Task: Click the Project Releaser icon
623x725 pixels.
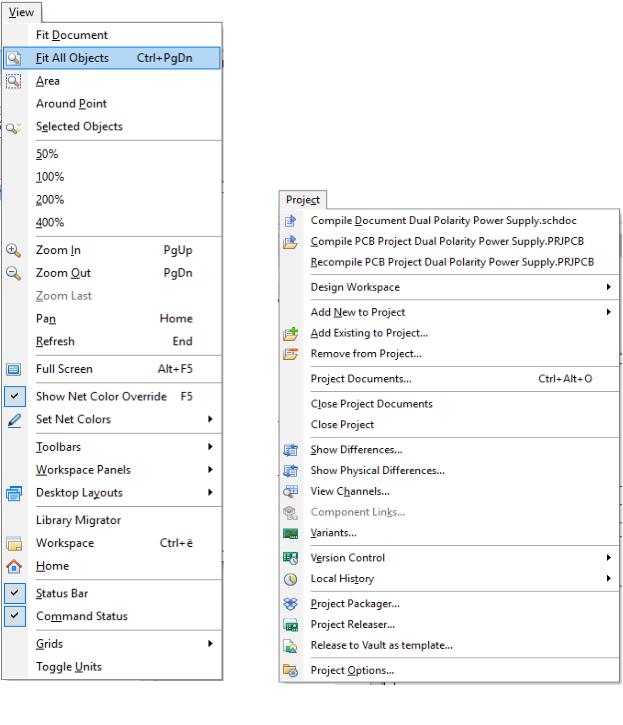Action: [x=290, y=625]
